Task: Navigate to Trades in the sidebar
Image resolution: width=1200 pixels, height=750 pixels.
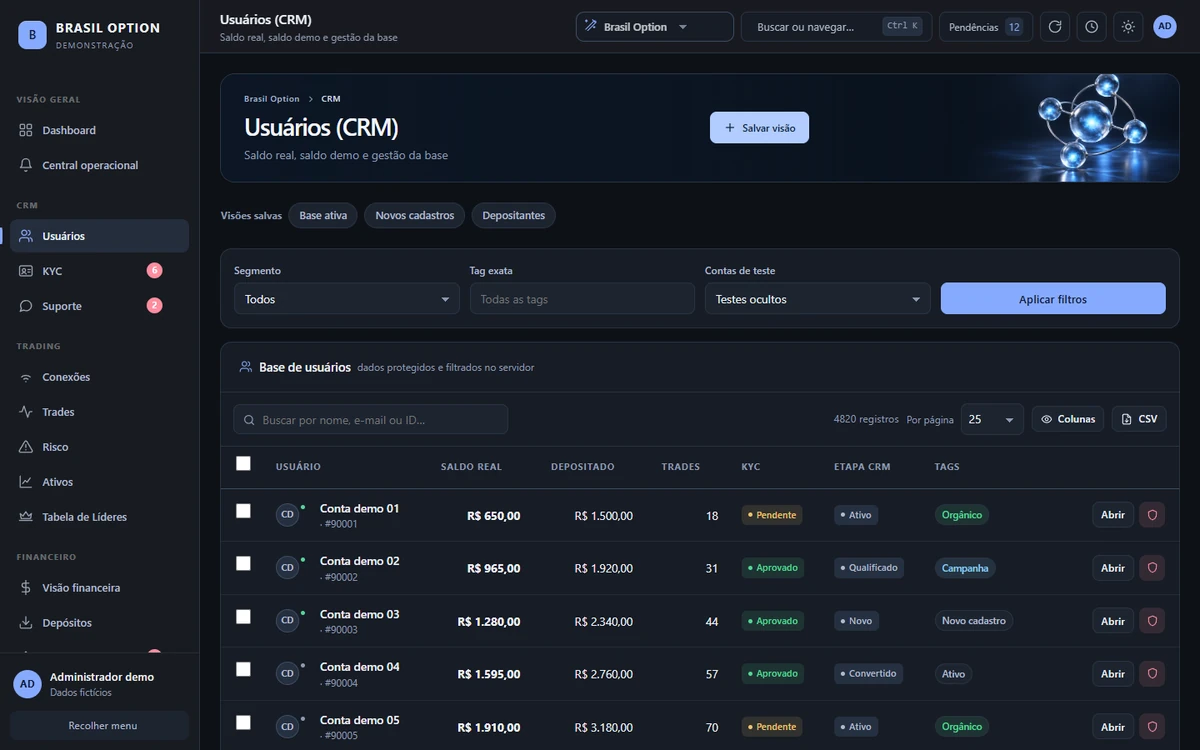Action: coord(99,412)
